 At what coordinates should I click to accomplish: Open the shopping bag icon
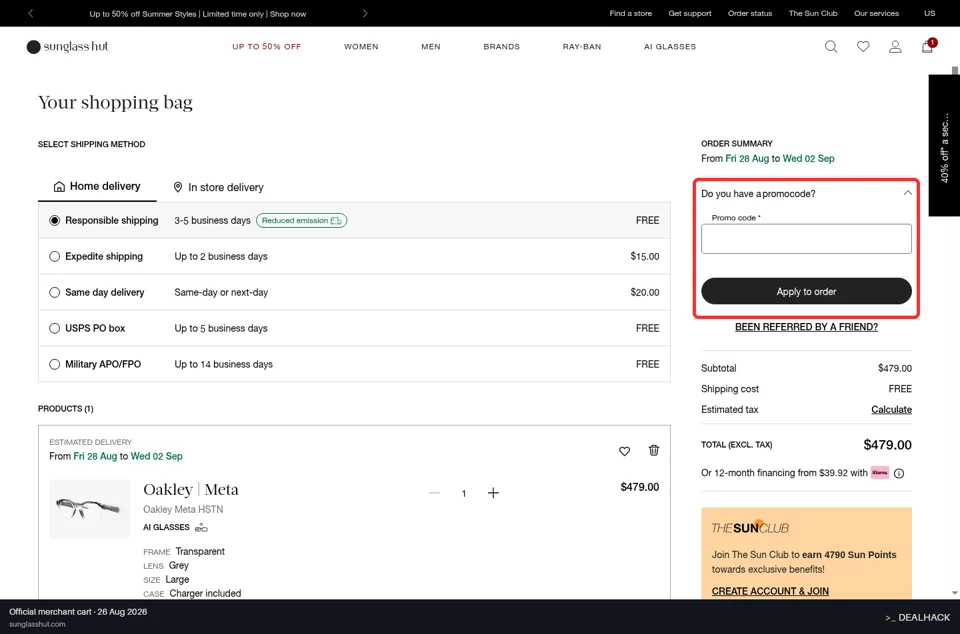pyautogui.click(x=928, y=47)
